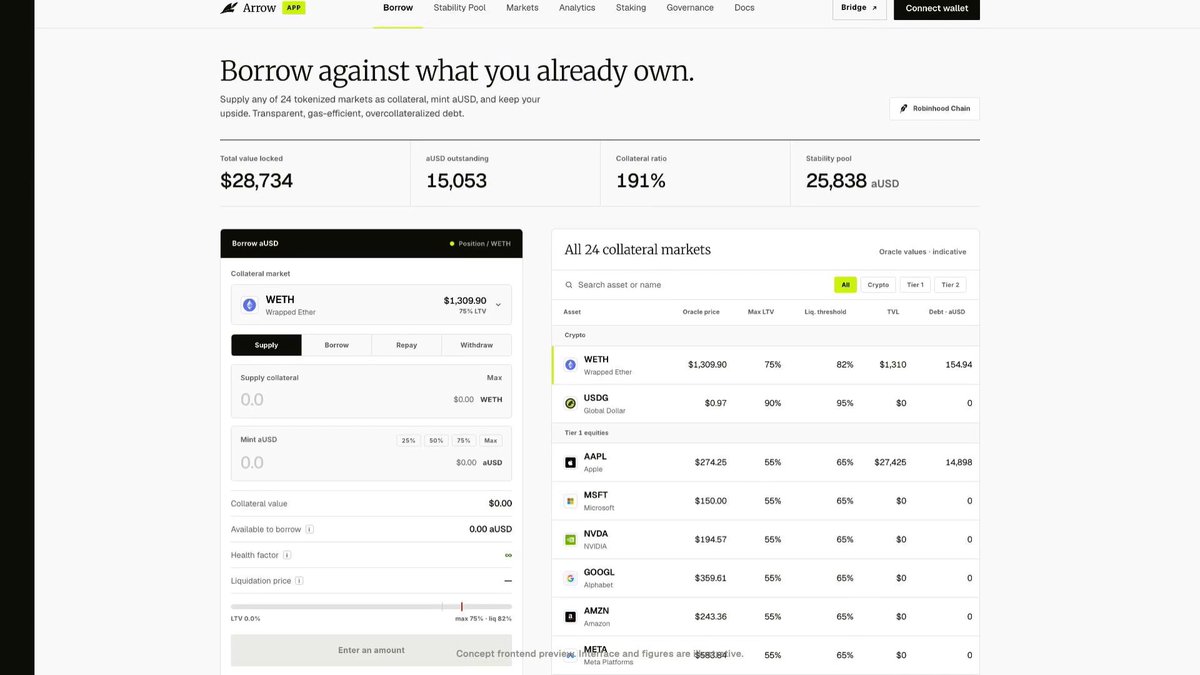Click the NVIDIA logo icon in the NVDA row

(x=570, y=539)
